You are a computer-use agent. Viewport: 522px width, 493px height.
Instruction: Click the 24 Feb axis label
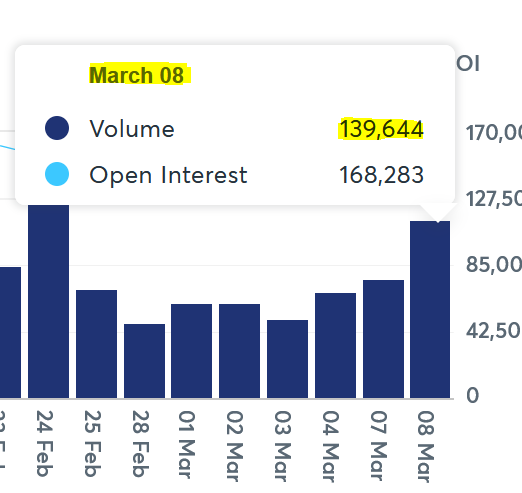coord(45,444)
